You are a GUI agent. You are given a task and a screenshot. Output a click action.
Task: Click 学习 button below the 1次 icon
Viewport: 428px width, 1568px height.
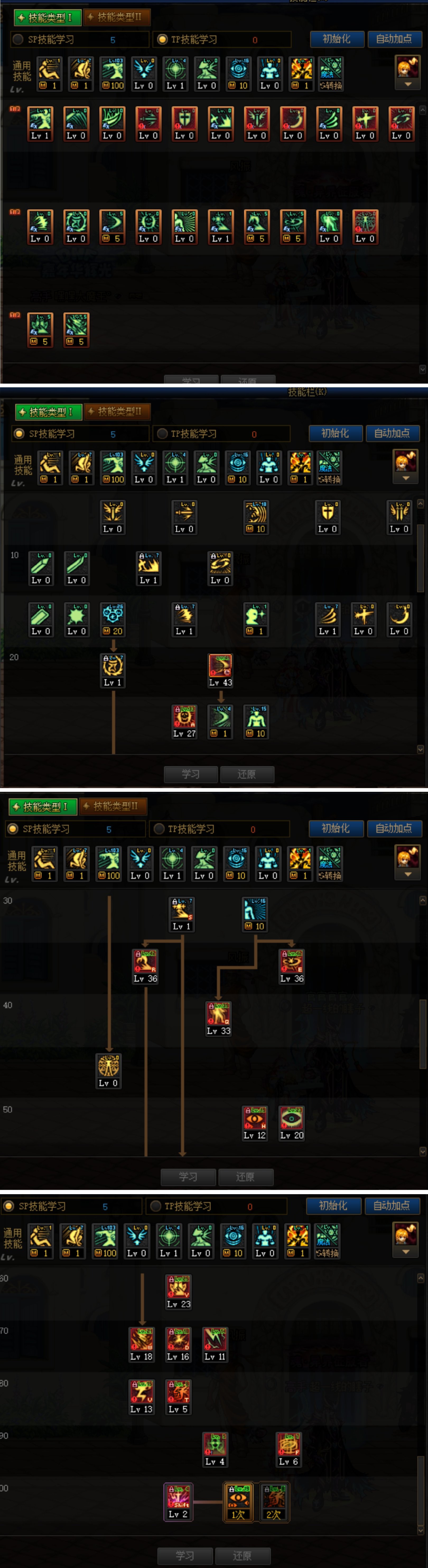tap(185, 1555)
